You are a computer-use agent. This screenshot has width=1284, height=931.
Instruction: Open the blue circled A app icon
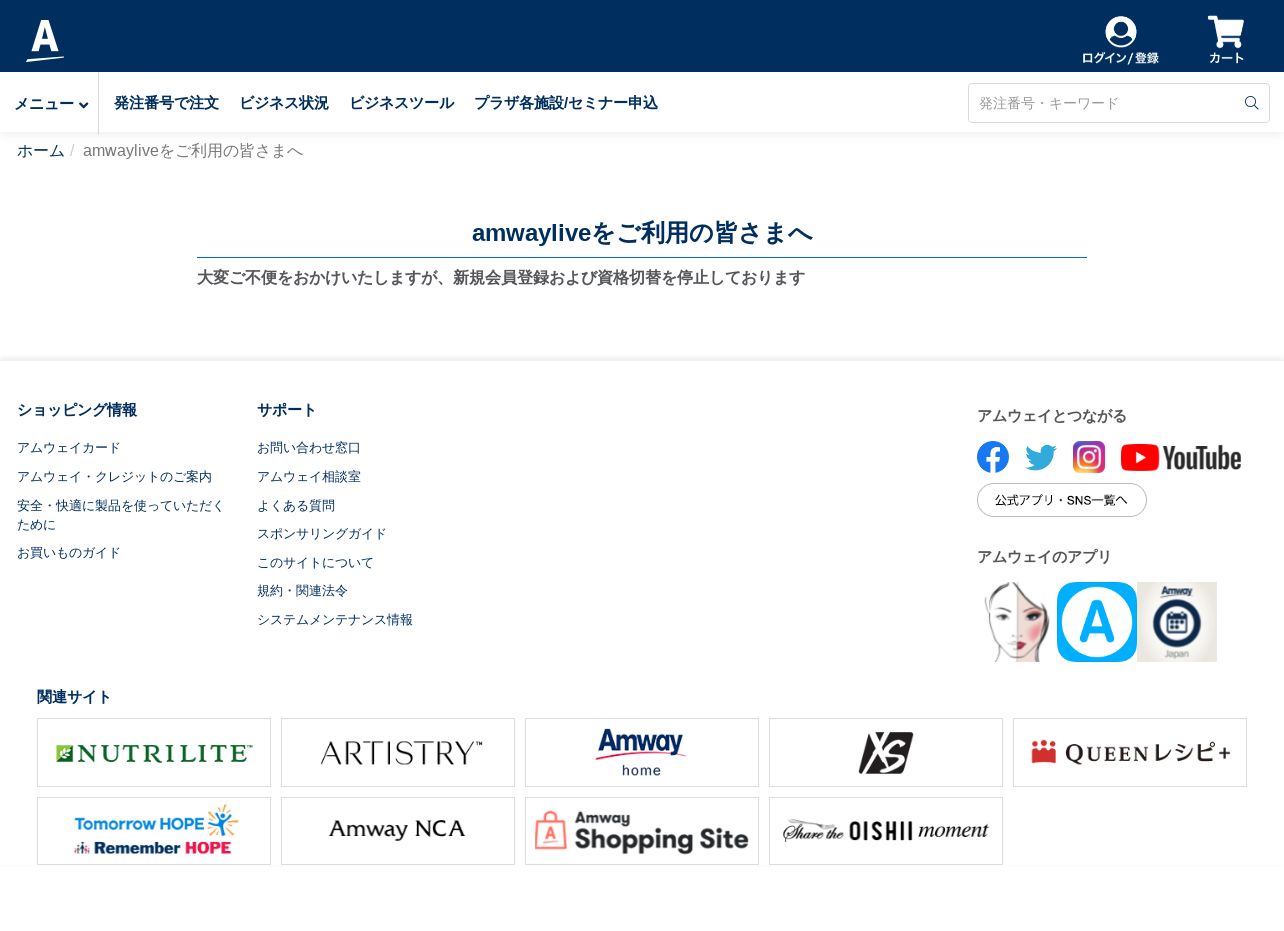[x=1097, y=622]
